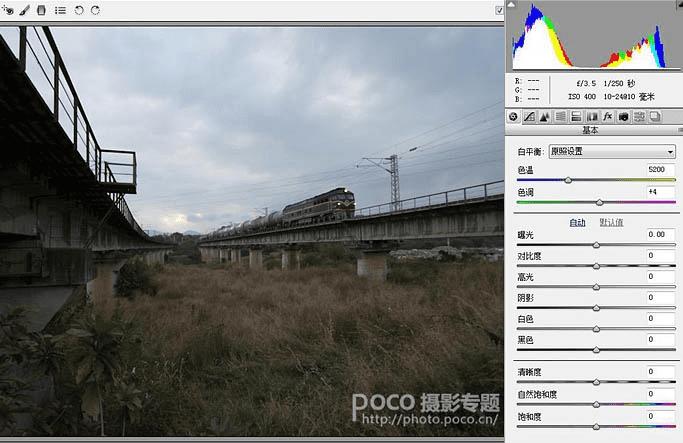This screenshot has width=683, height=443.
Task: Focus the 饱和度 value field
Action: coord(661,416)
